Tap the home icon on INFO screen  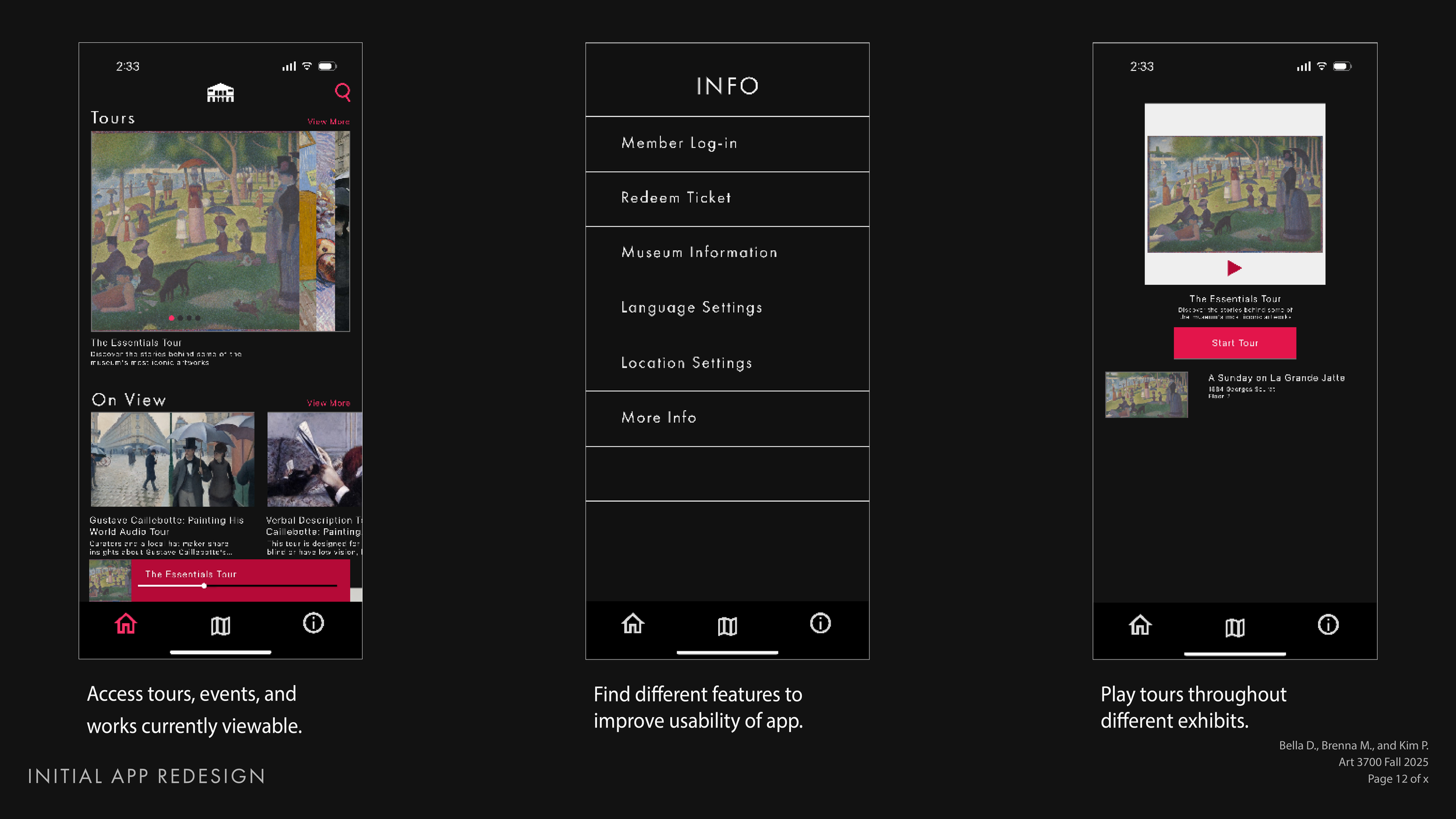click(x=632, y=624)
